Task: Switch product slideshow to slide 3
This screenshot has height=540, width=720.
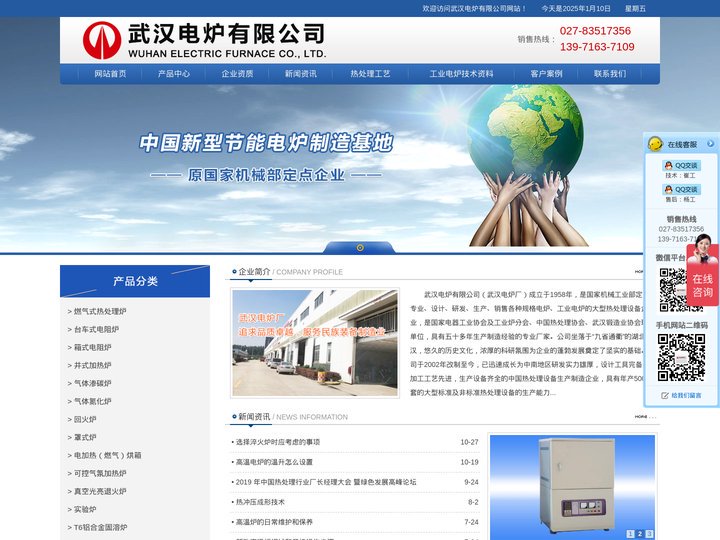Action: pos(649,534)
